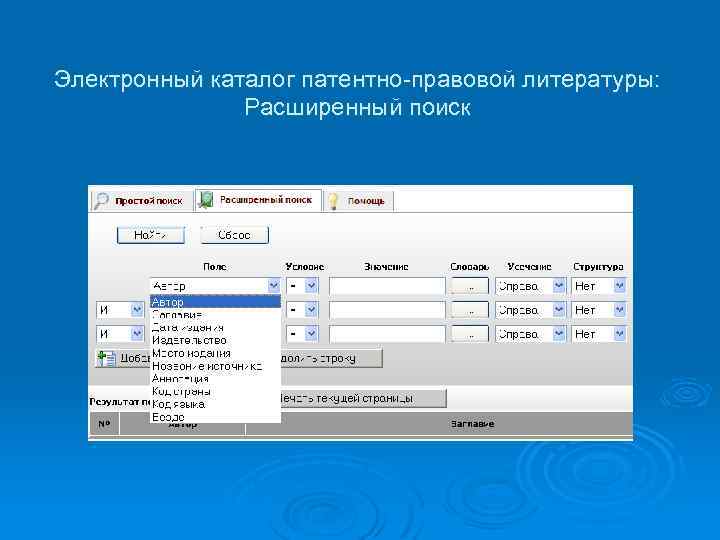Click the lightbulb icon on Помощь tab
The width and height of the screenshot is (720, 540).
(334, 201)
